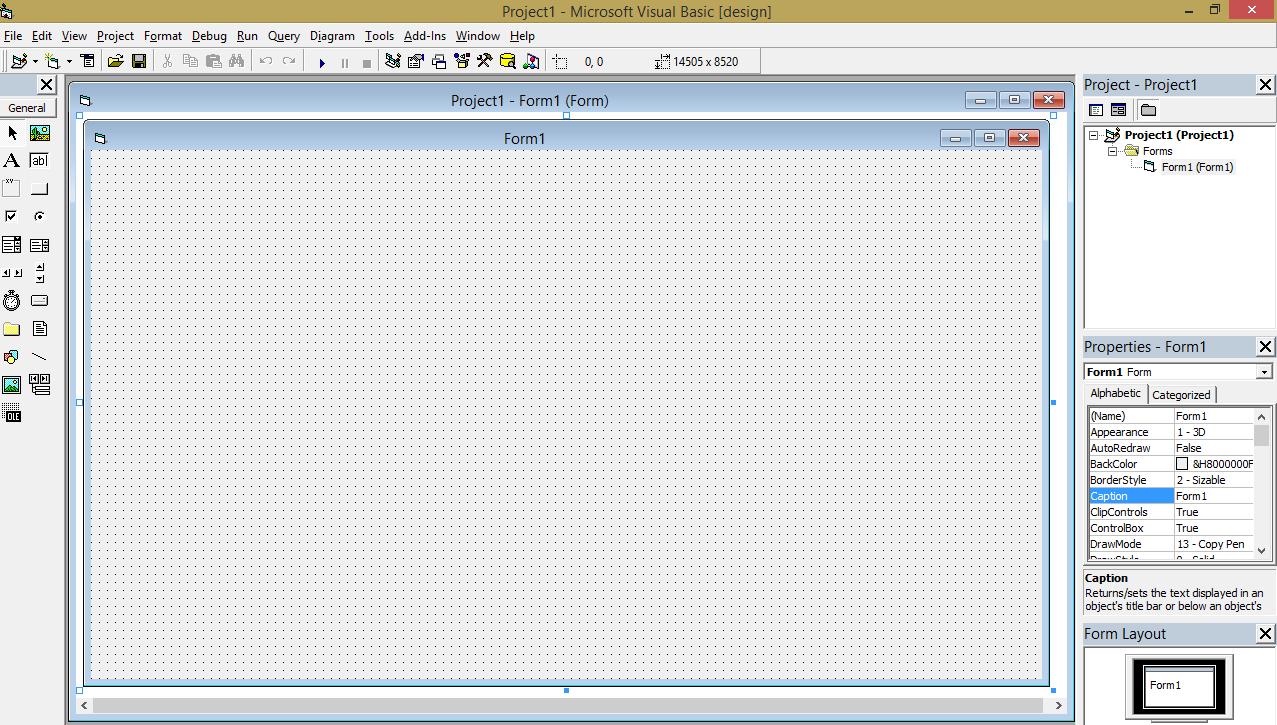Viewport: 1277px width, 725px height.
Task: Open the Data View Window toolbar icon
Action: [507, 61]
